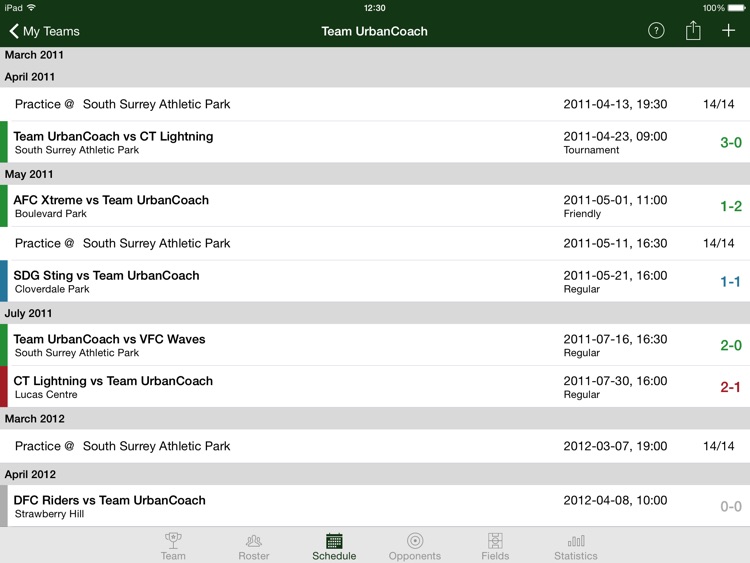This screenshot has width=750, height=563.
Task: Tap the Cloverdale Park location
Action: [x=52, y=289]
